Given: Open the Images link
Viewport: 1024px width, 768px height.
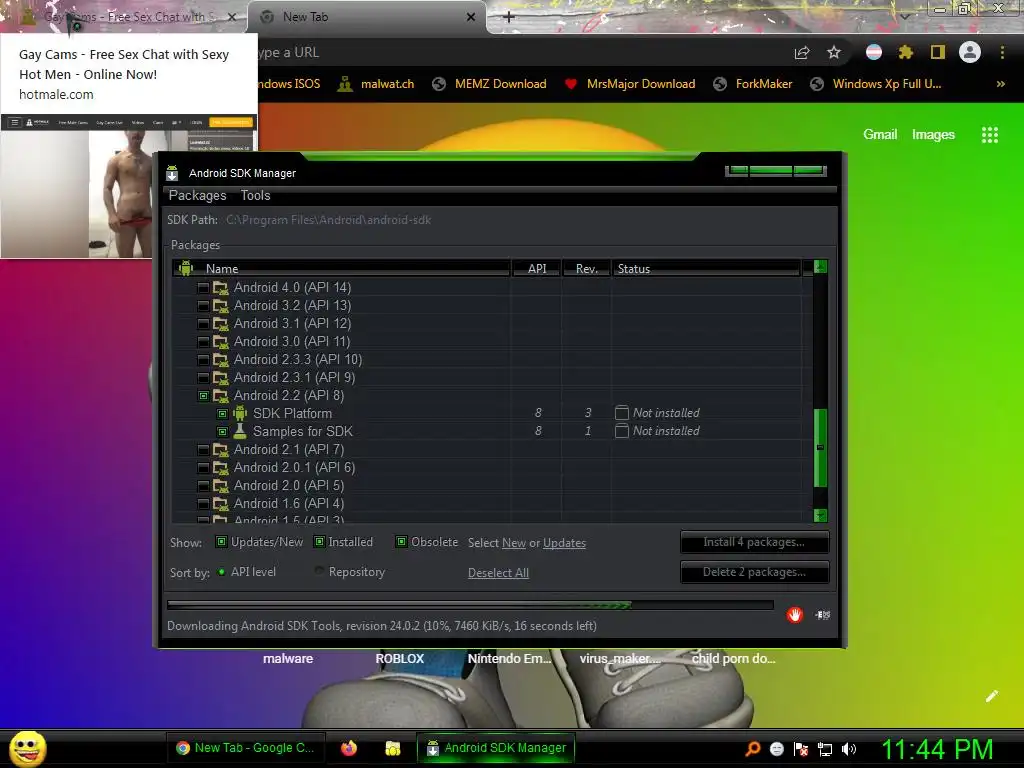Looking at the screenshot, I should (933, 135).
